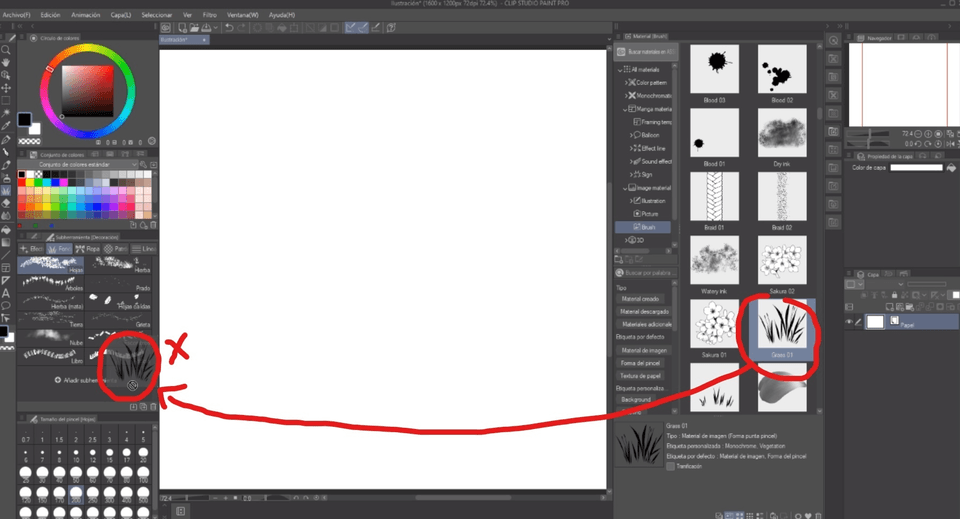The width and height of the screenshot is (960, 519).
Task: Open the Capa(L) menu
Action: (121, 15)
